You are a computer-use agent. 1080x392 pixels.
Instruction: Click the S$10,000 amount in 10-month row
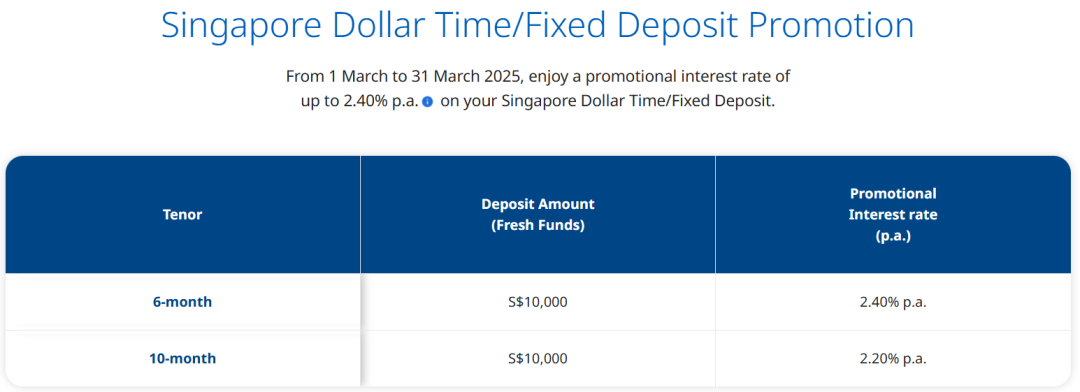click(x=538, y=358)
